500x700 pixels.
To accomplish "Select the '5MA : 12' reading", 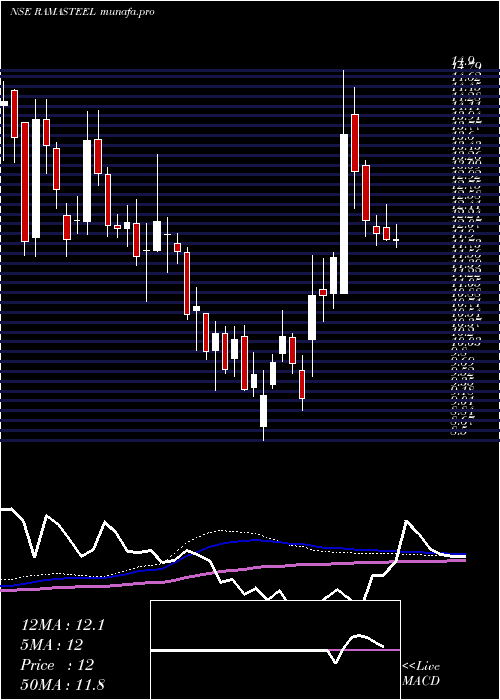I will [x=52, y=645].
